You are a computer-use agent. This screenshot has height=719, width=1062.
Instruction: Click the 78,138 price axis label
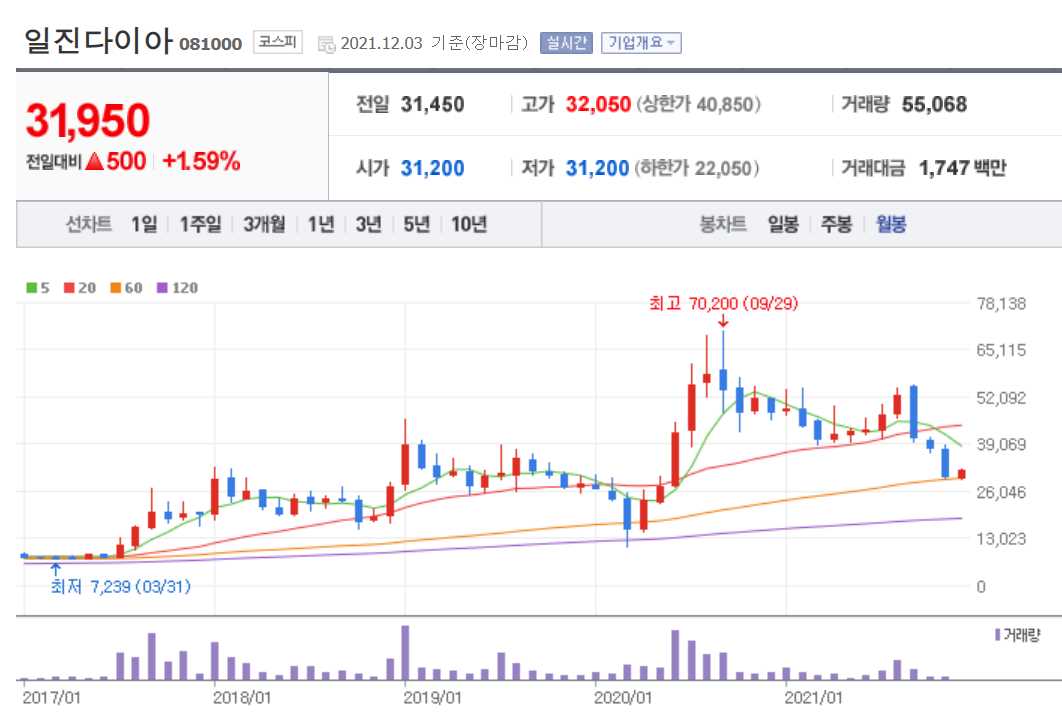[1001, 303]
